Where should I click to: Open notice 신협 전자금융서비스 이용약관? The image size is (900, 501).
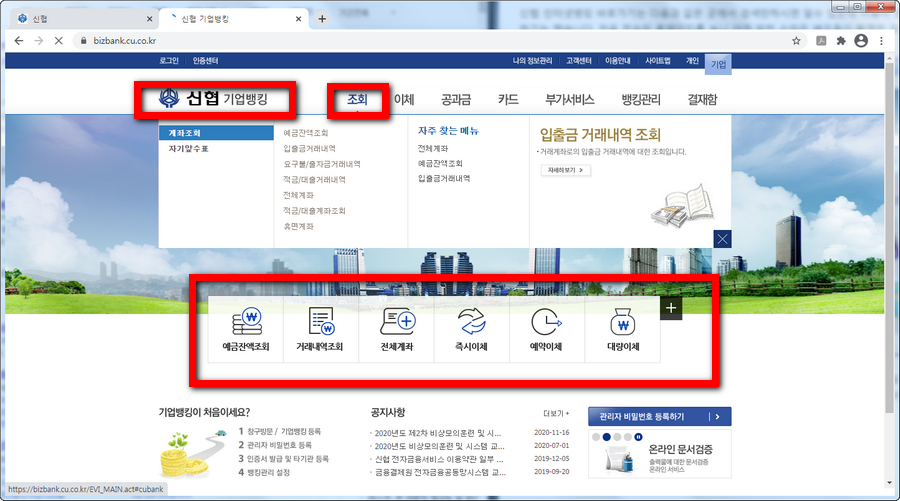coord(439,459)
